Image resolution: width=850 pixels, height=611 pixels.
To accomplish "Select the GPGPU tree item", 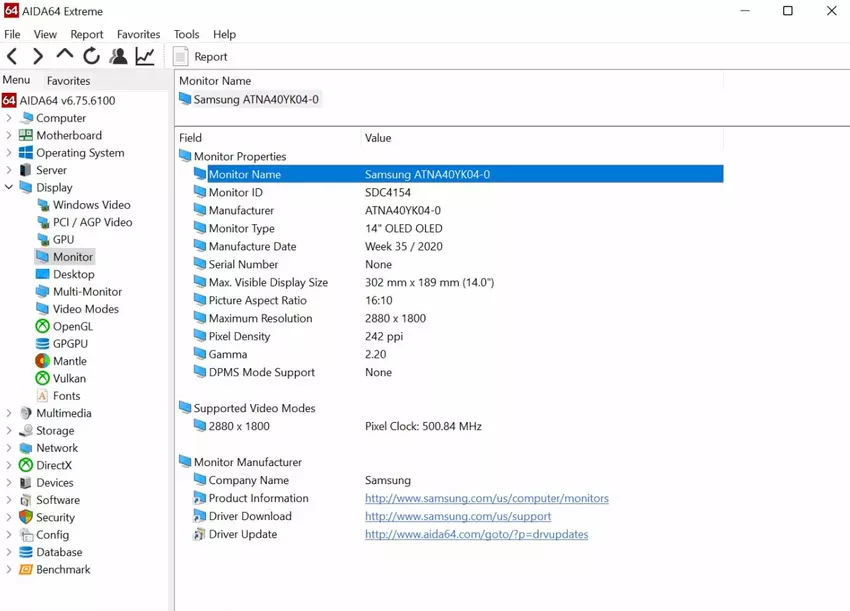I will tap(70, 343).
